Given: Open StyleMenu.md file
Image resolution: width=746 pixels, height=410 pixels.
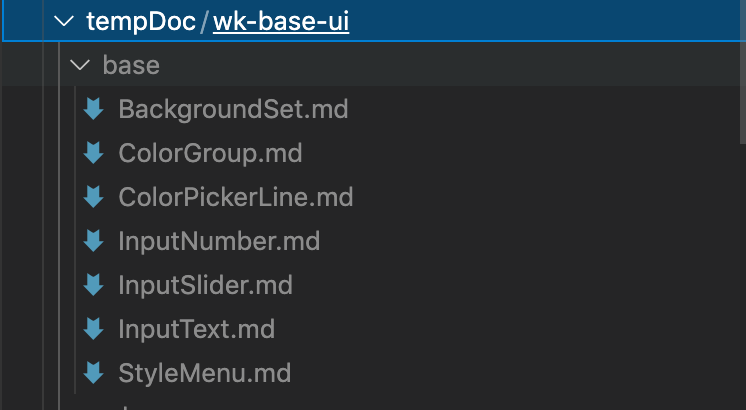Looking at the screenshot, I should [205, 373].
